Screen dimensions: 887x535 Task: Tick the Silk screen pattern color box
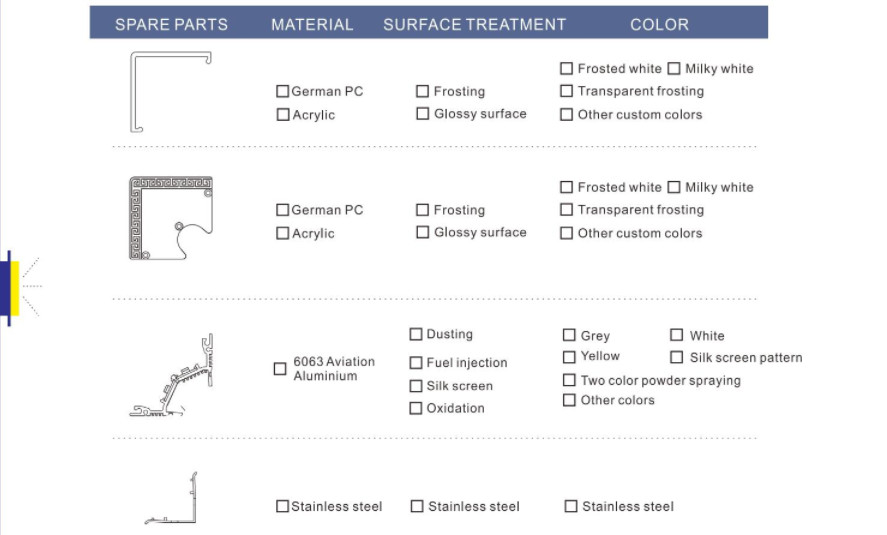677,357
